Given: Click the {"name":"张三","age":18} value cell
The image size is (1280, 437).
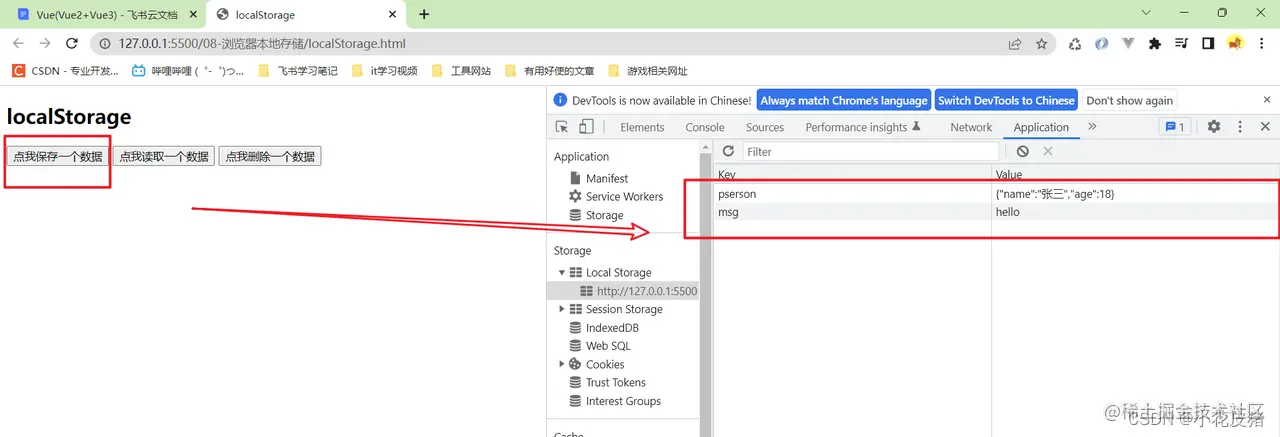Looking at the screenshot, I should point(1135,194).
